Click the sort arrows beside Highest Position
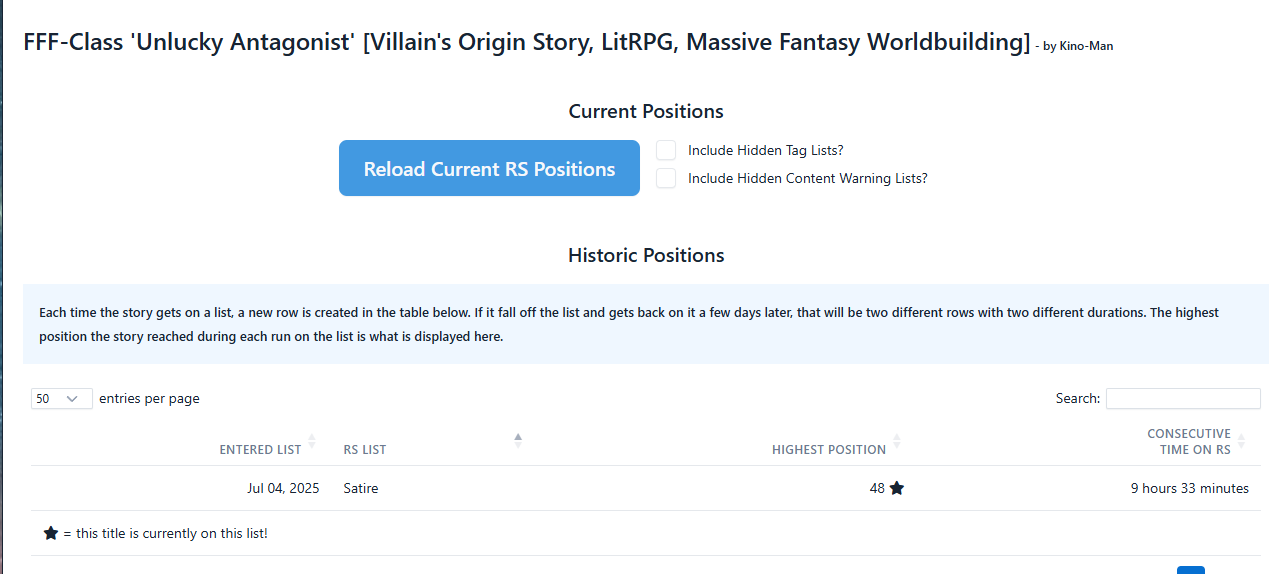The image size is (1288, 574). 897,441
